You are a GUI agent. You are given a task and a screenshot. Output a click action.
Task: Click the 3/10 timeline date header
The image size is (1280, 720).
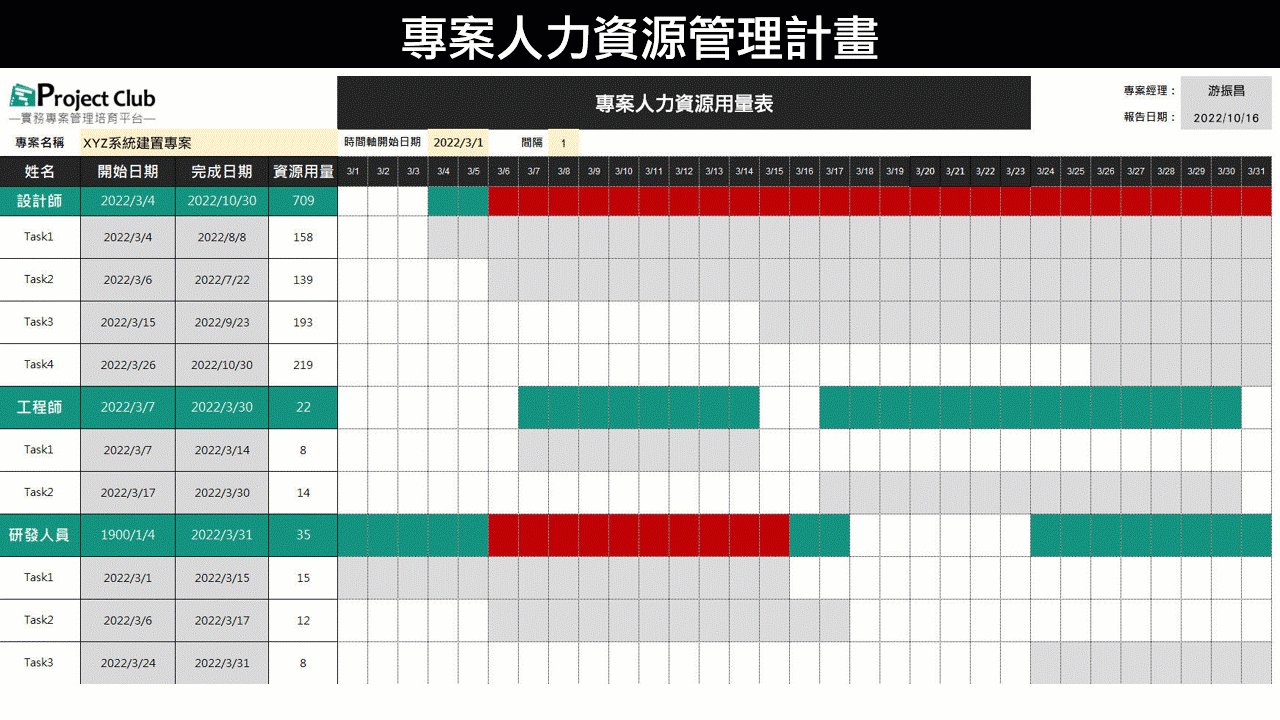point(624,172)
